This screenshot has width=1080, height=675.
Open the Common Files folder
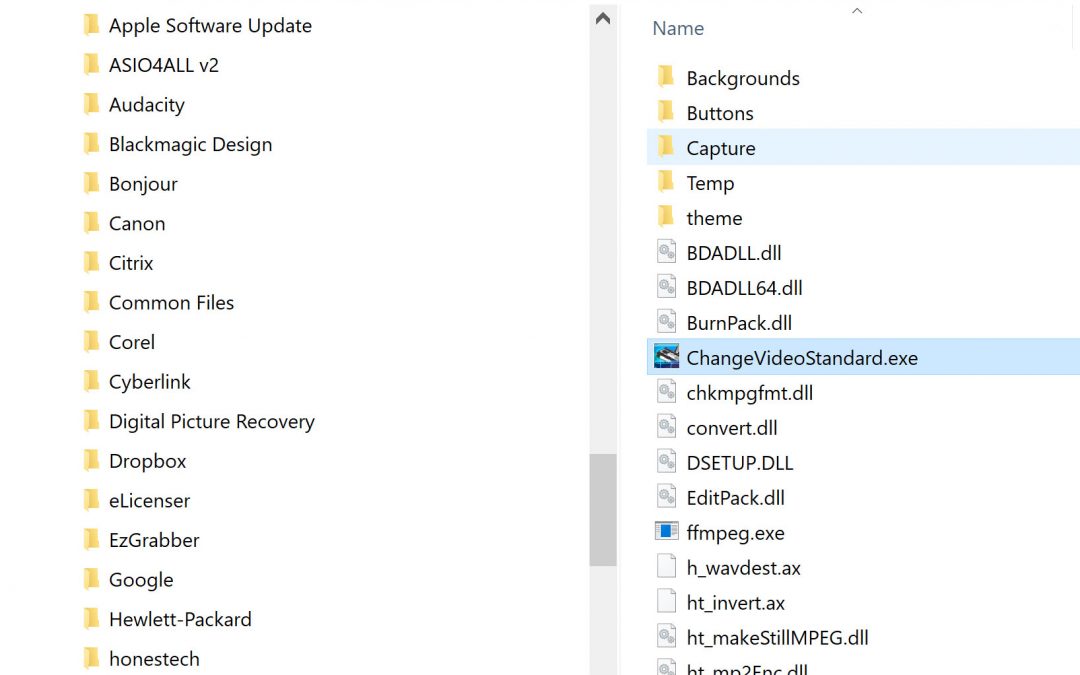[x=171, y=303]
